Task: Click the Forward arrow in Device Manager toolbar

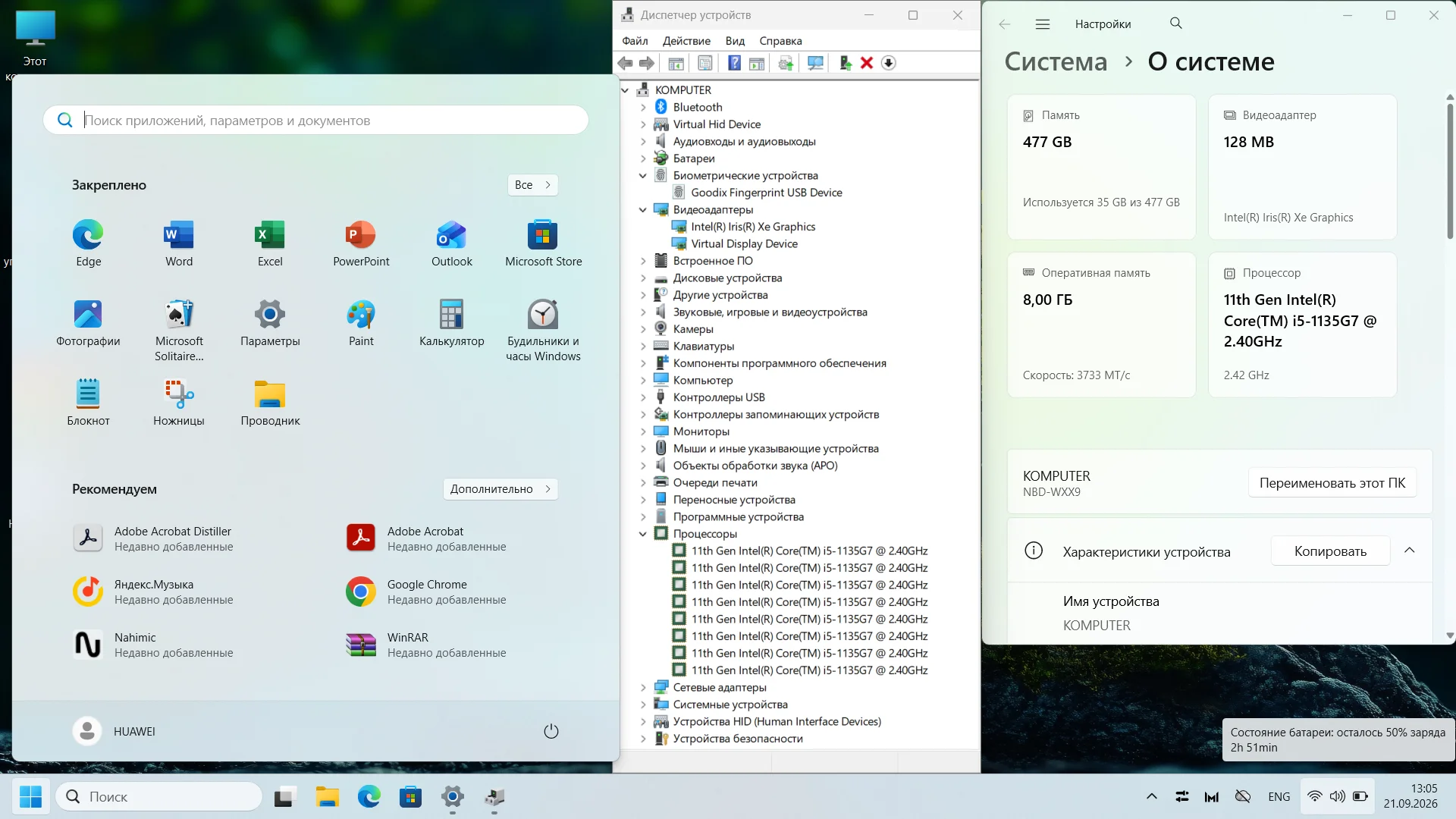Action: [x=647, y=63]
